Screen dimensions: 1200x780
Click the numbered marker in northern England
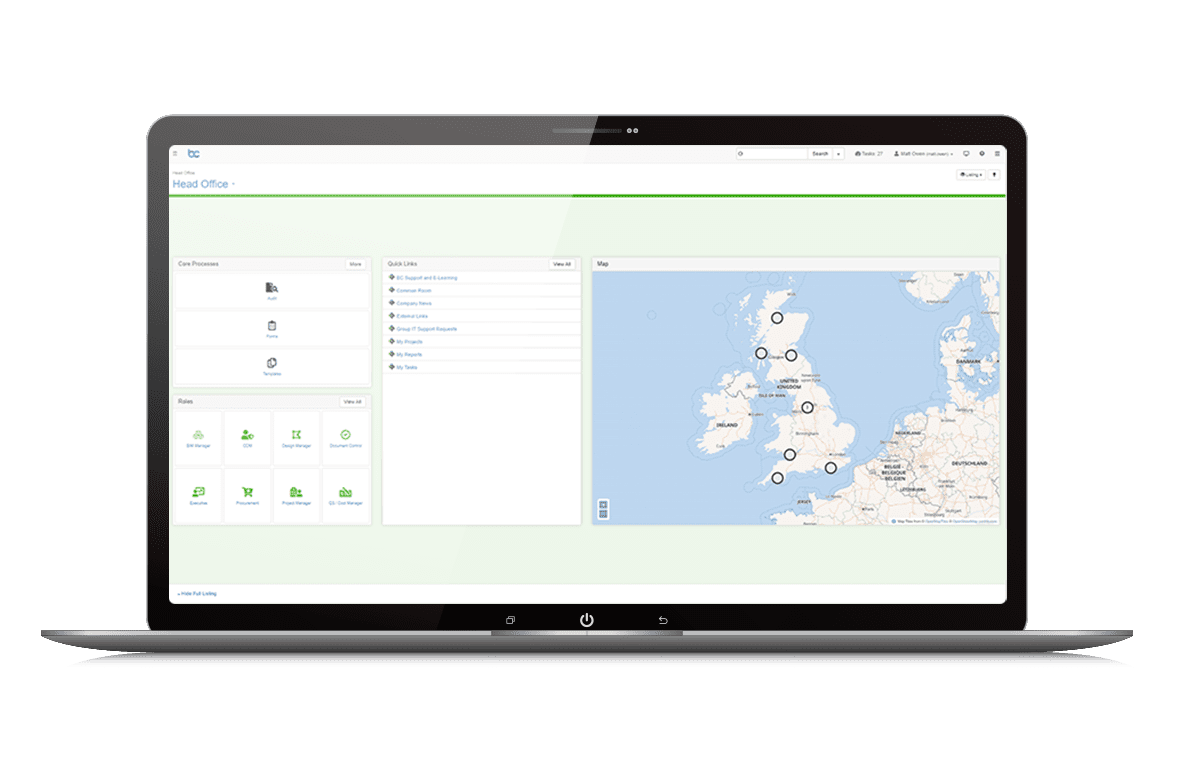pos(807,407)
